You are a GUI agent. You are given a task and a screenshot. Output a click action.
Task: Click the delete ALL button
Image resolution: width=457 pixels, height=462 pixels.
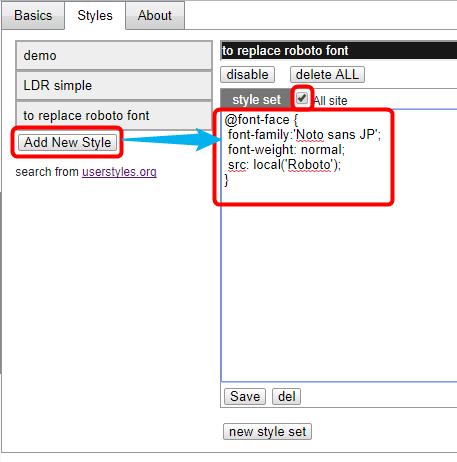[327, 74]
